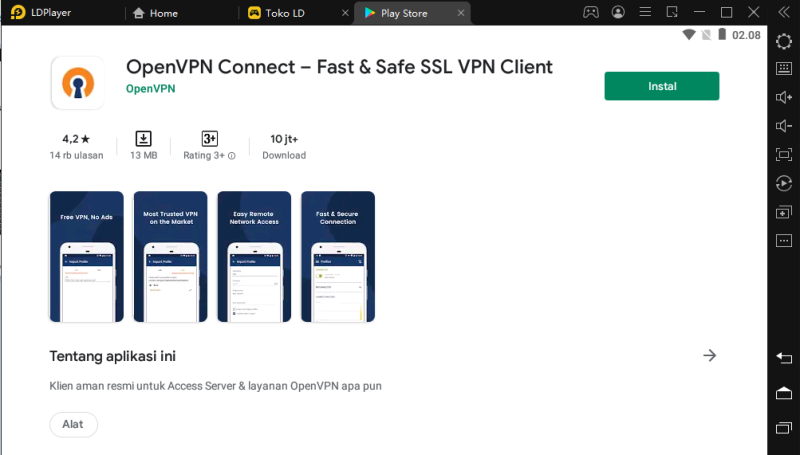This screenshot has width=800, height=455.
Task: Open the keyboard mapping tool
Action: click(784, 68)
